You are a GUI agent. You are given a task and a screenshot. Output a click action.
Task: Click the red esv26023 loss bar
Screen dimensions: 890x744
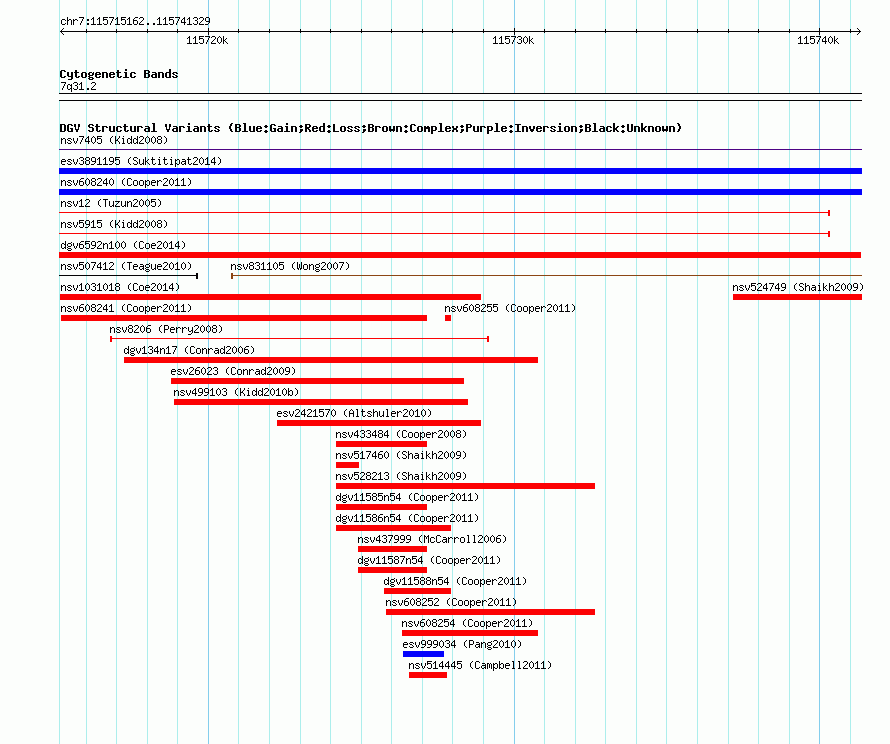[x=317, y=381]
